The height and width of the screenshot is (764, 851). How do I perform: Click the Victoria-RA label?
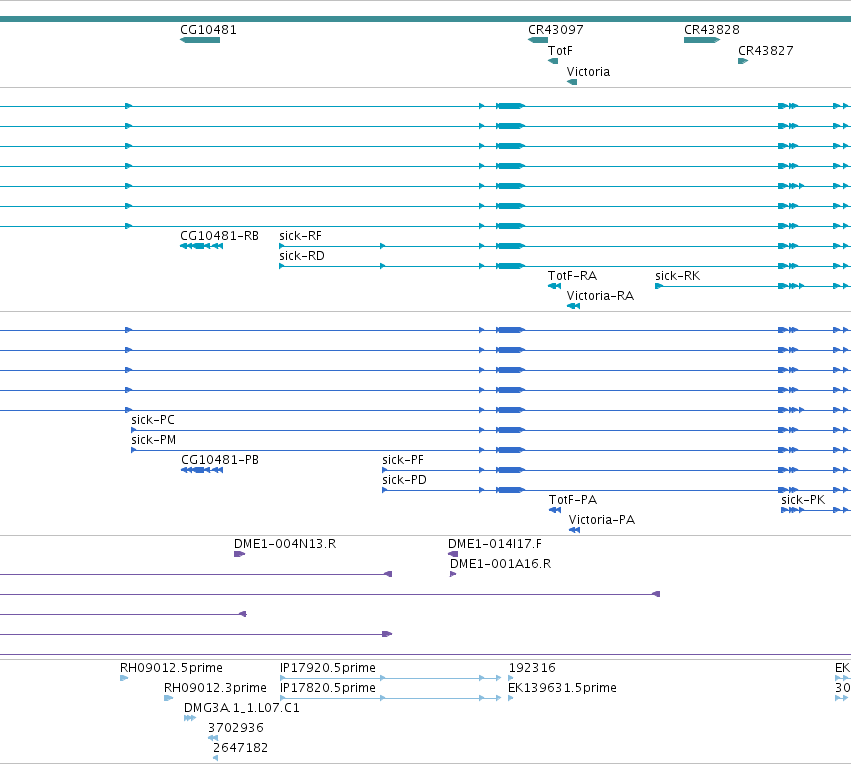coord(600,296)
